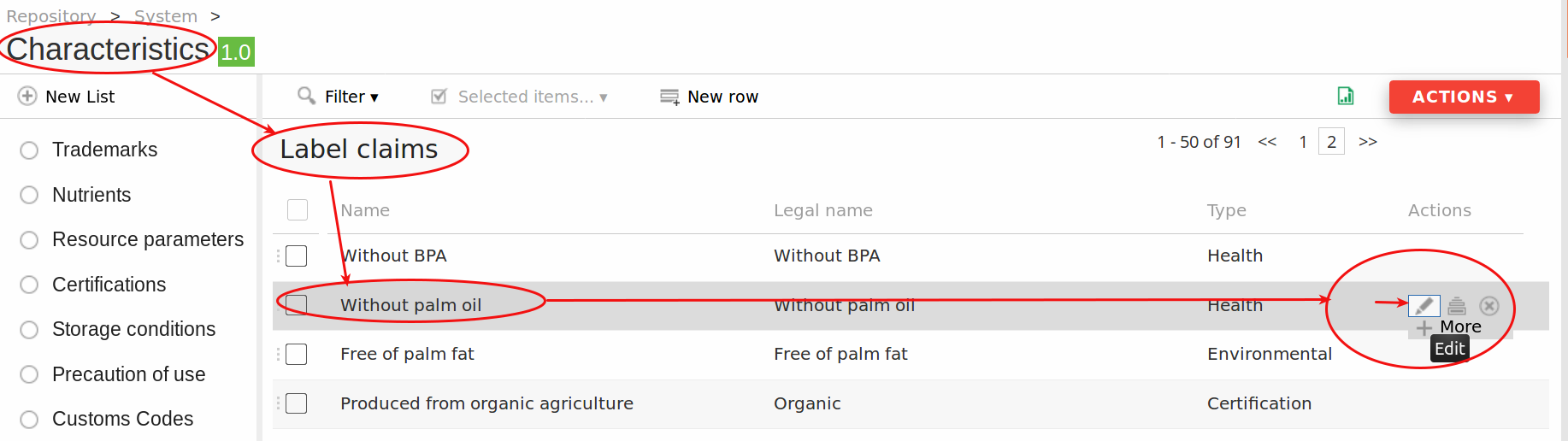
Task: Click the New row icon
Action: (x=669, y=97)
